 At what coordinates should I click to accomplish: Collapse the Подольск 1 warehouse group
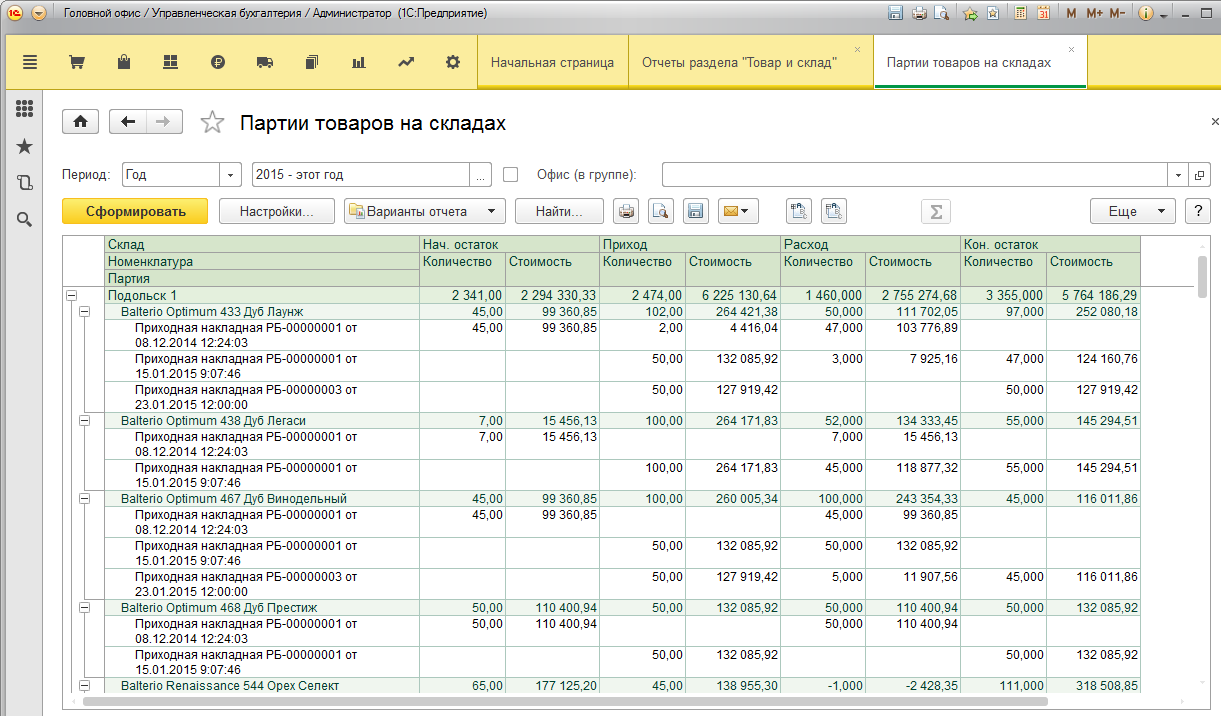coord(71,296)
